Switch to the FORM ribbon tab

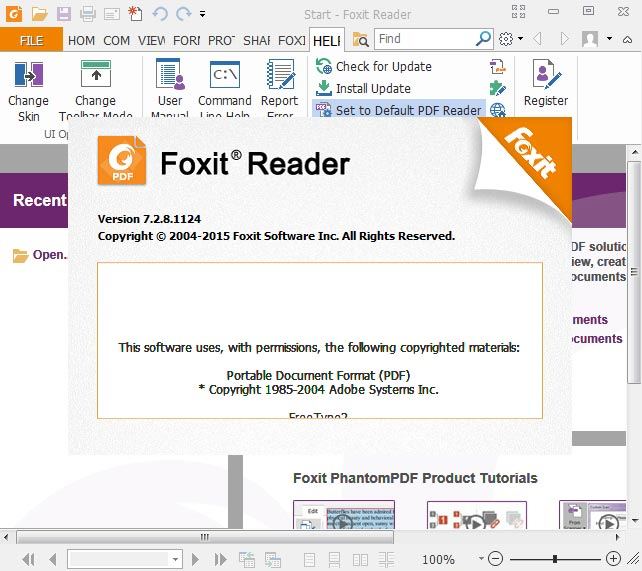coord(187,41)
